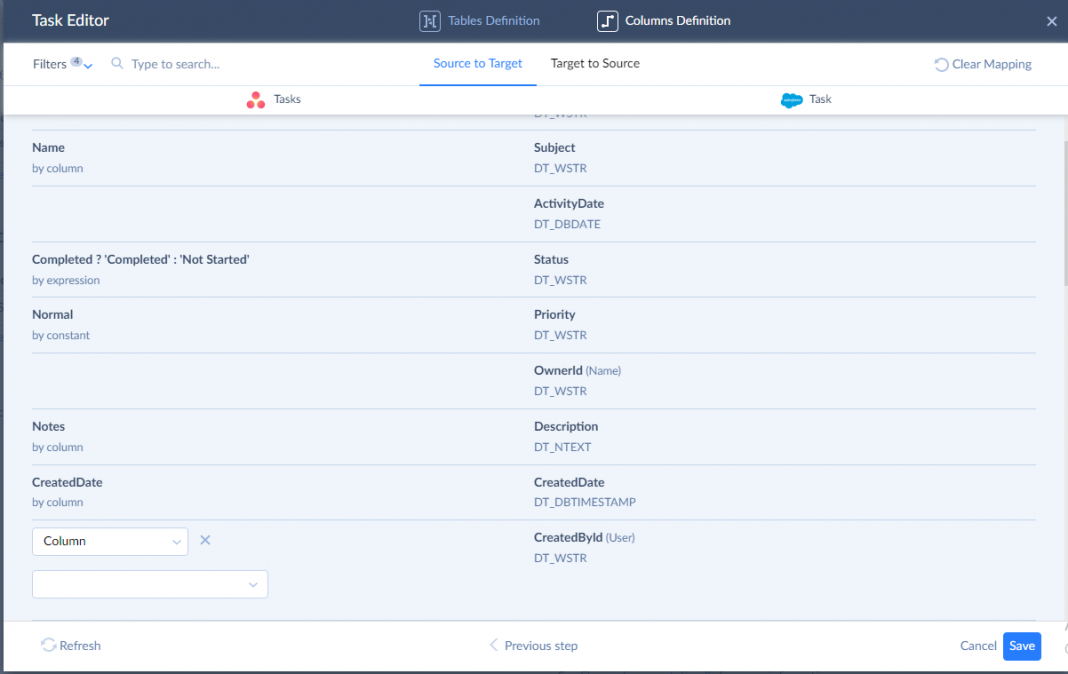
Task: Click the search magnifier icon
Action: coord(117,64)
